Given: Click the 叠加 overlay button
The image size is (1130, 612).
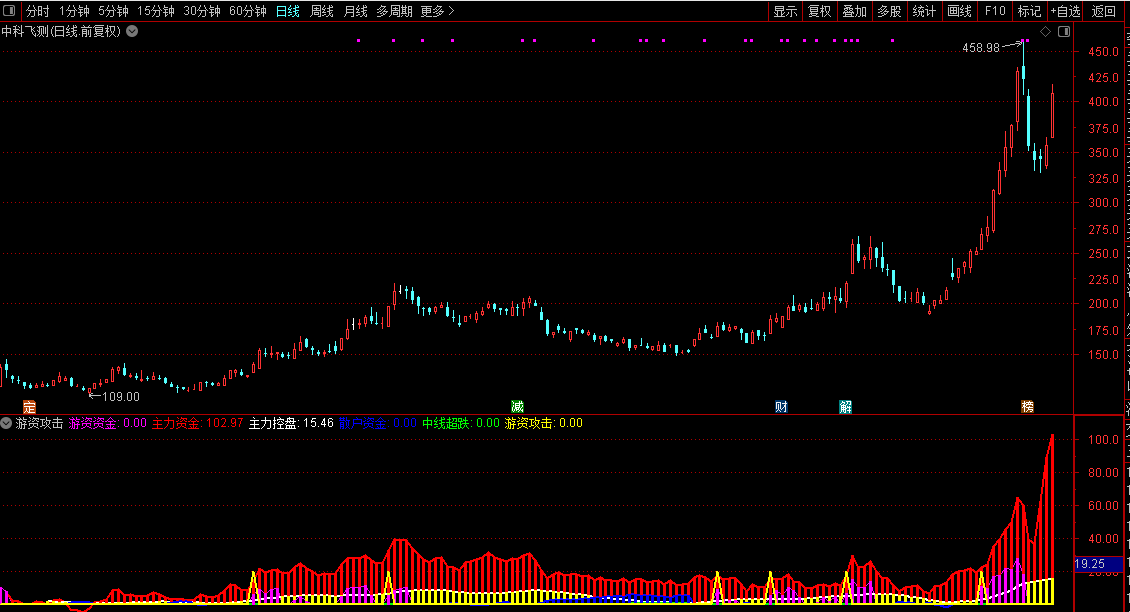Looking at the screenshot, I should pos(855,11).
